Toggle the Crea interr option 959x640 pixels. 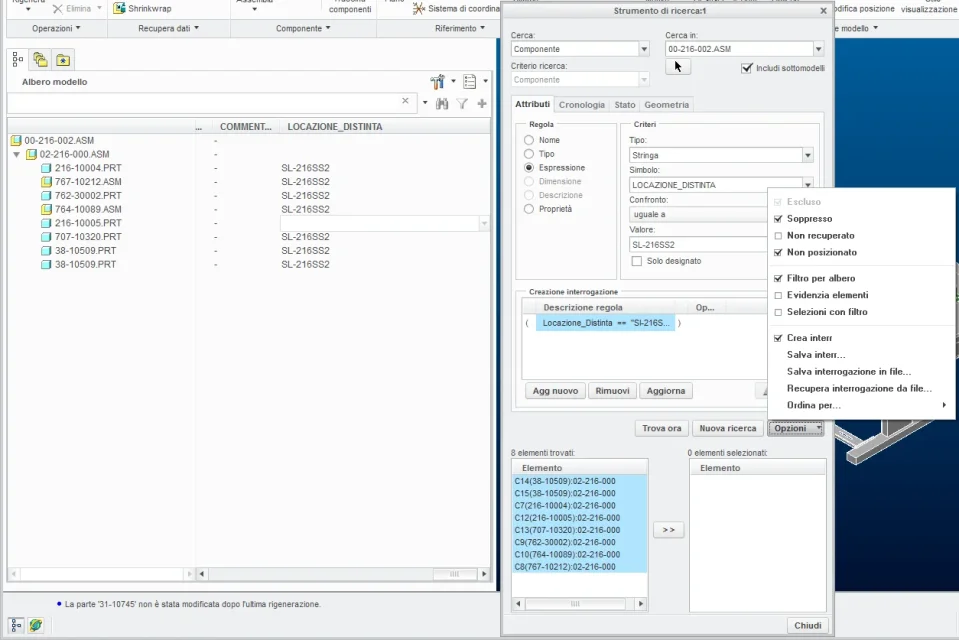coord(778,338)
